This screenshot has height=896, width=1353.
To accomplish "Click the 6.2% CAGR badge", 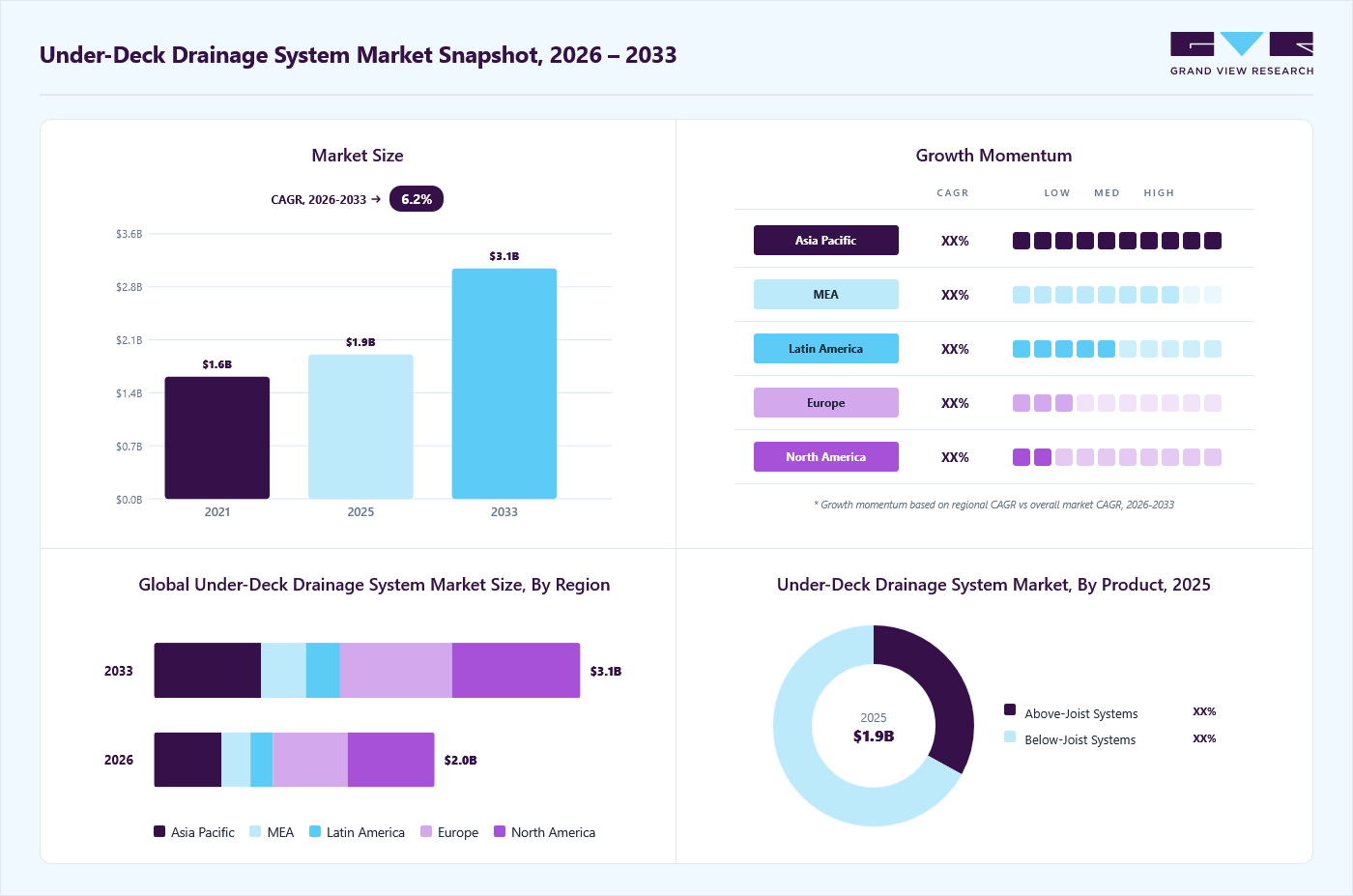I will 417,199.
